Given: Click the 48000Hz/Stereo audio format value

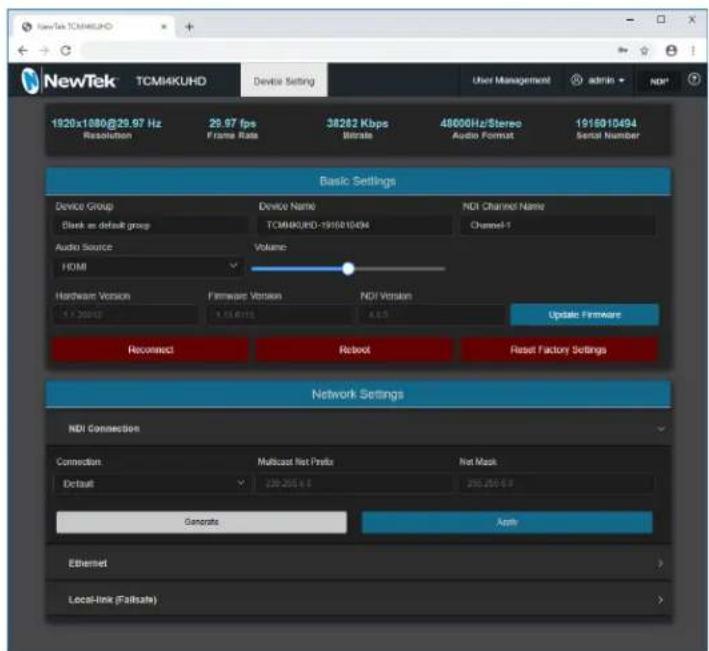Looking at the screenshot, I should pos(481,123).
